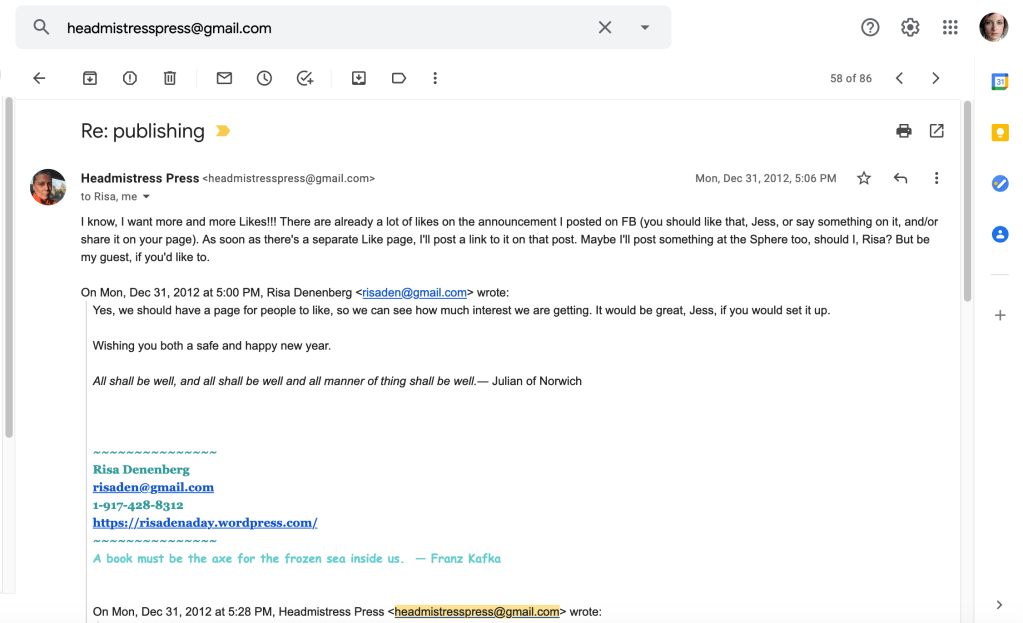The image size is (1023, 623).
Task: Show search options dropdown
Action: pyautogui.click(x=645, y=28)
